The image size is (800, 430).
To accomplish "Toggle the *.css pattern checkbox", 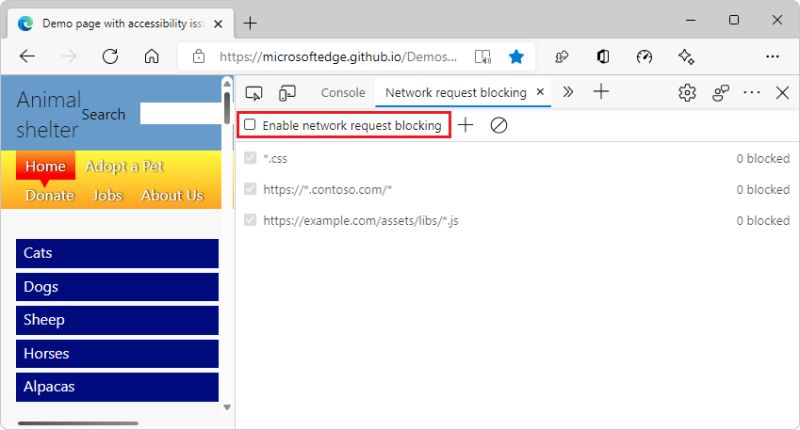I will [250, 158].
